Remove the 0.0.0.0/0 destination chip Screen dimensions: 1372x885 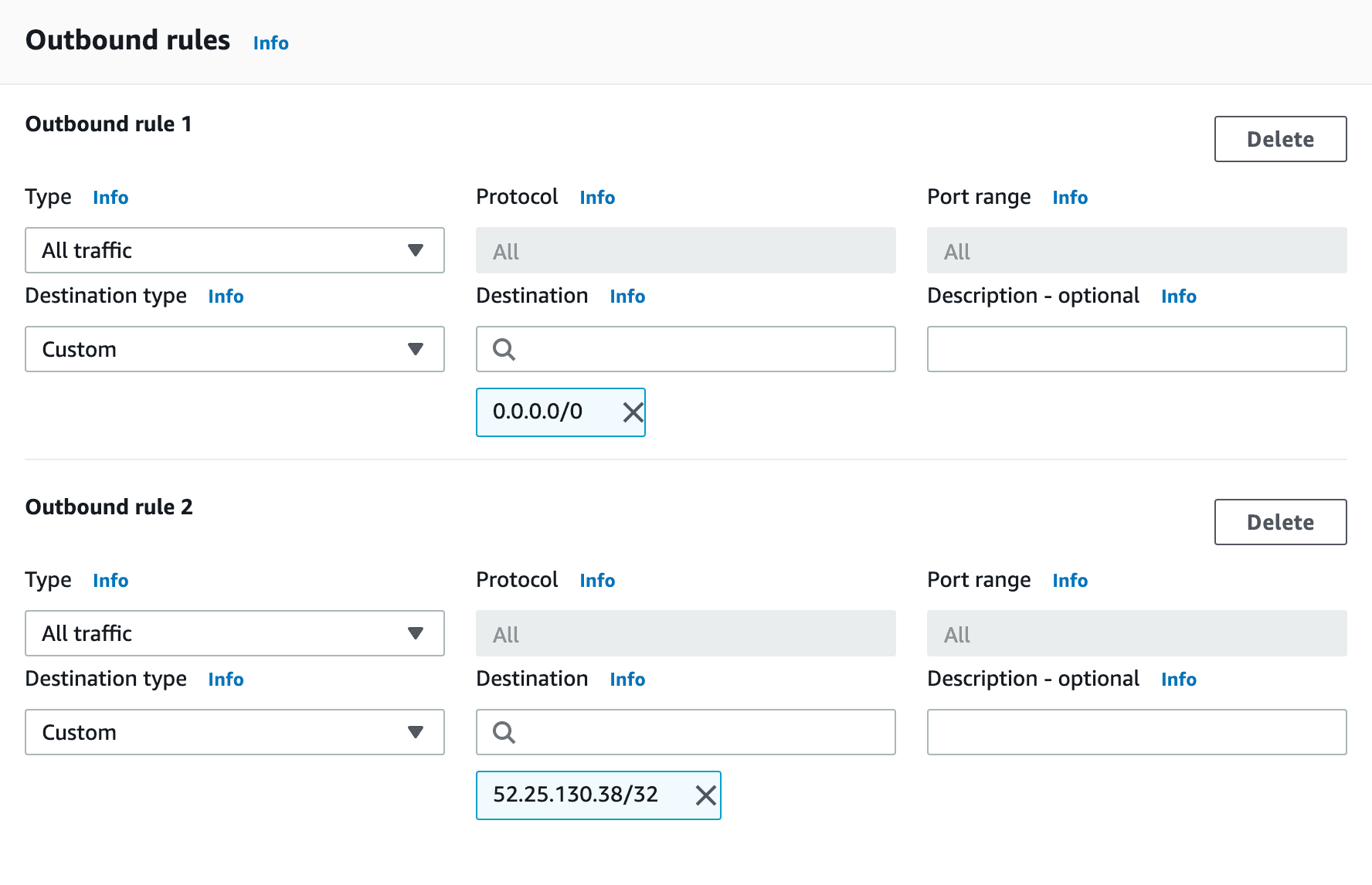632,412
